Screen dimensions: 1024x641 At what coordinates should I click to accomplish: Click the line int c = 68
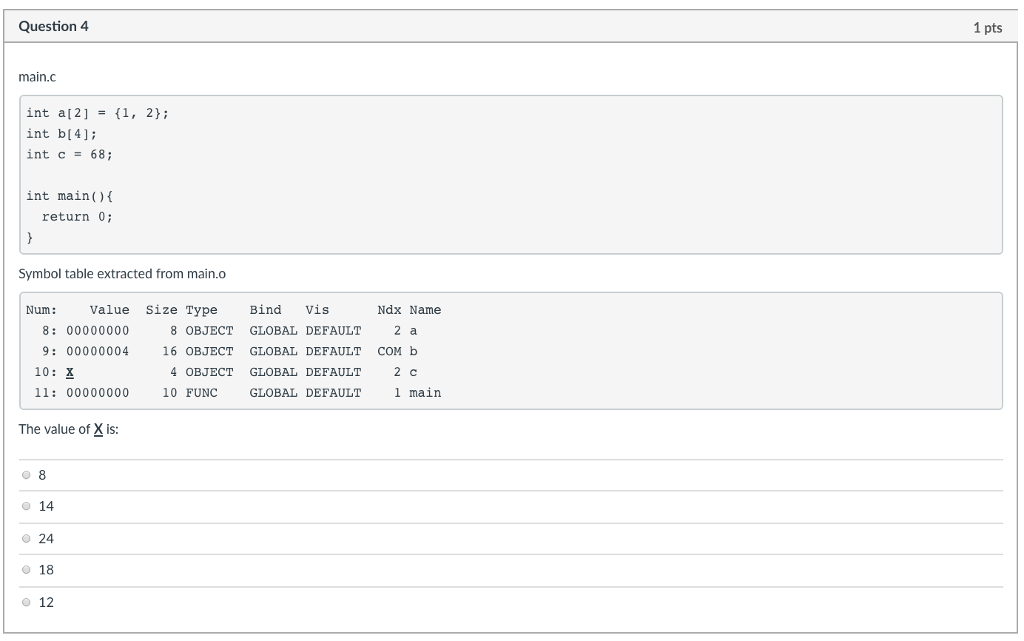click(70, 154)
